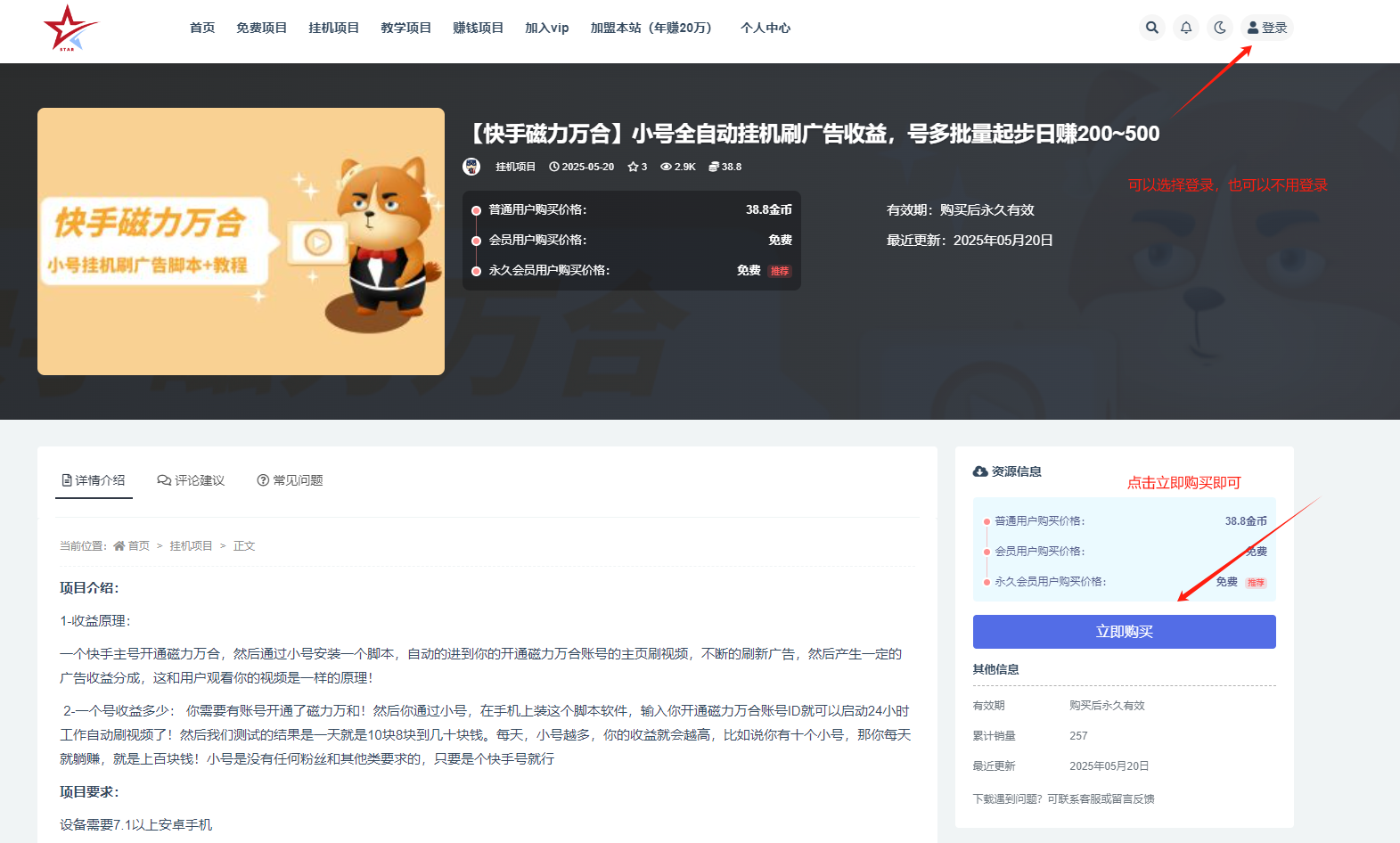1400x843 pixels.
Task: Click 项目介绍: heading
Action: point(89,587)
